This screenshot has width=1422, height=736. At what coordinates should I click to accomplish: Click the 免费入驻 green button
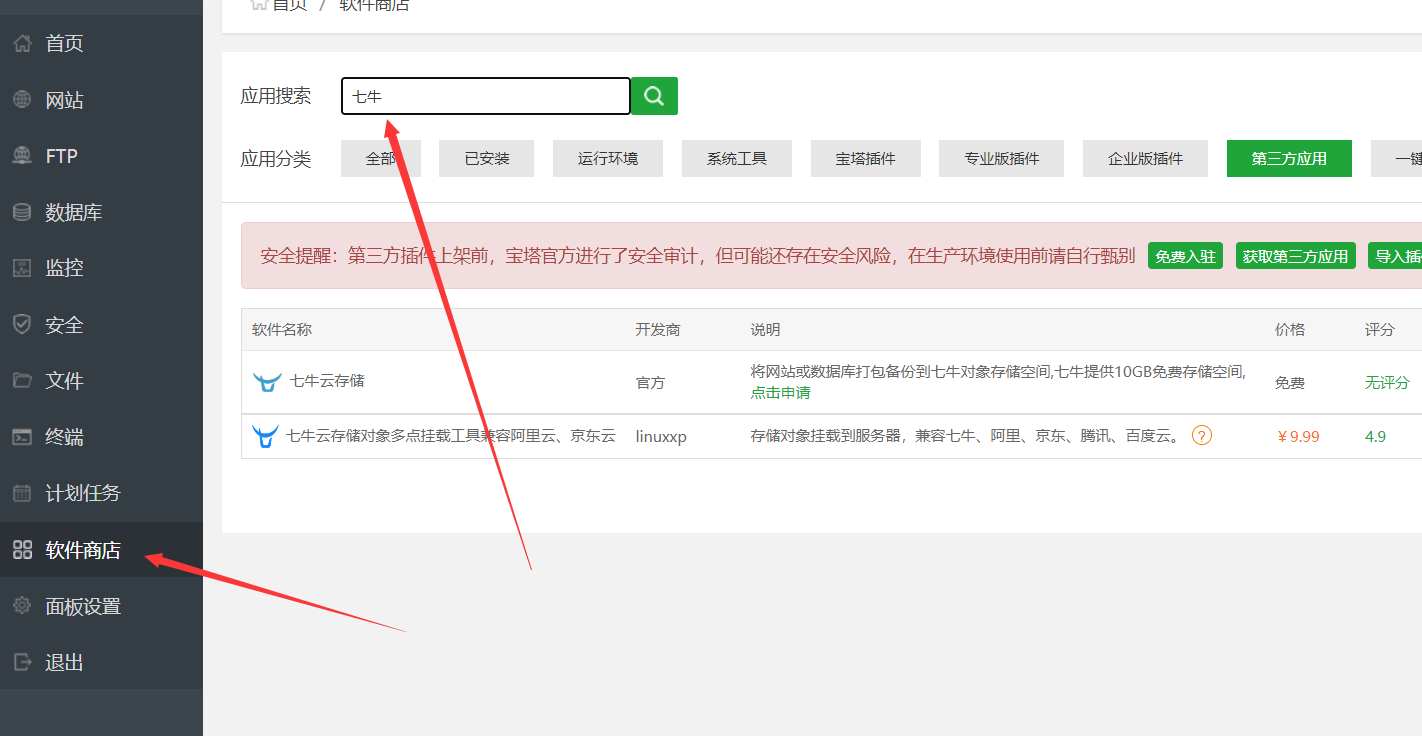tap(1185, 256)
